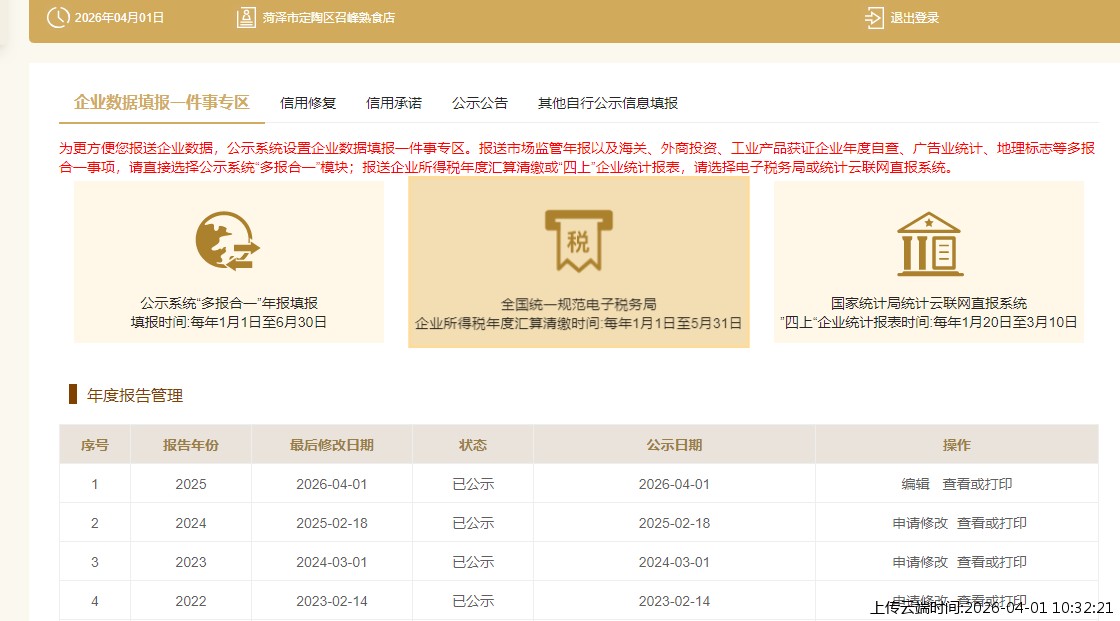Click the 国家统计局统计云联网直报系统 title text
Viewport: 1120px width, 621px height.
(929, 303)
